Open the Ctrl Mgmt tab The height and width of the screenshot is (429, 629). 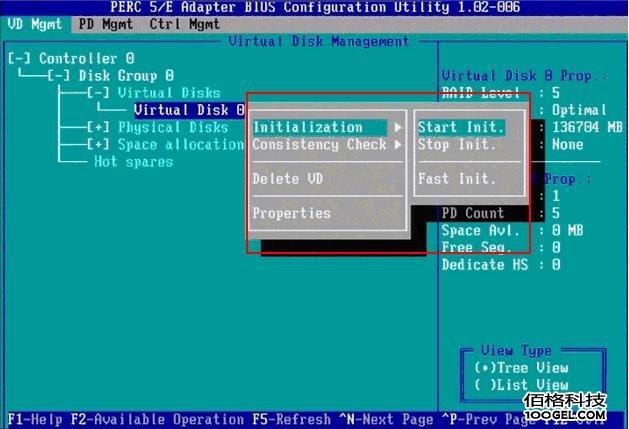185,25
